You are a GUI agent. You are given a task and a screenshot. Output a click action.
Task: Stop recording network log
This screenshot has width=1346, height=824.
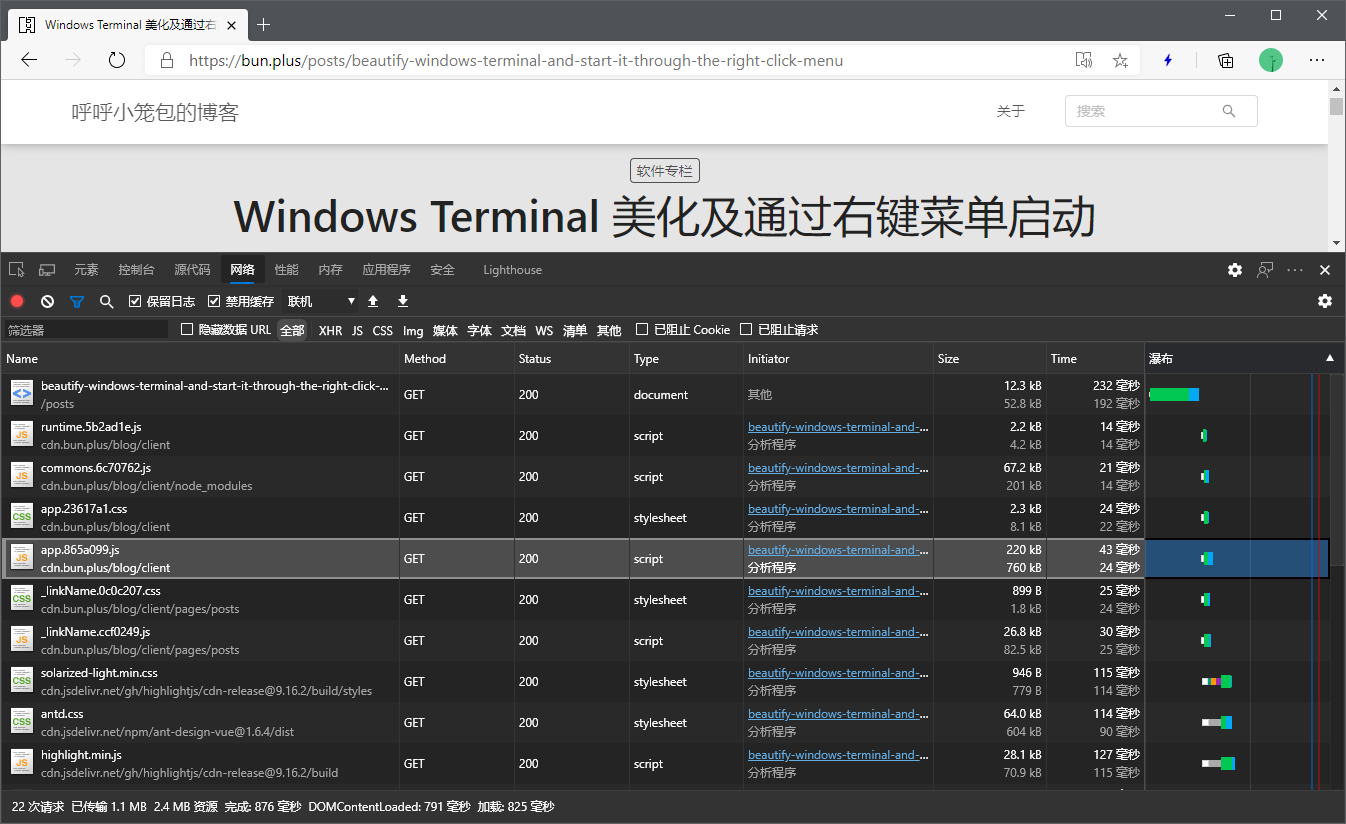coord(17,301)
